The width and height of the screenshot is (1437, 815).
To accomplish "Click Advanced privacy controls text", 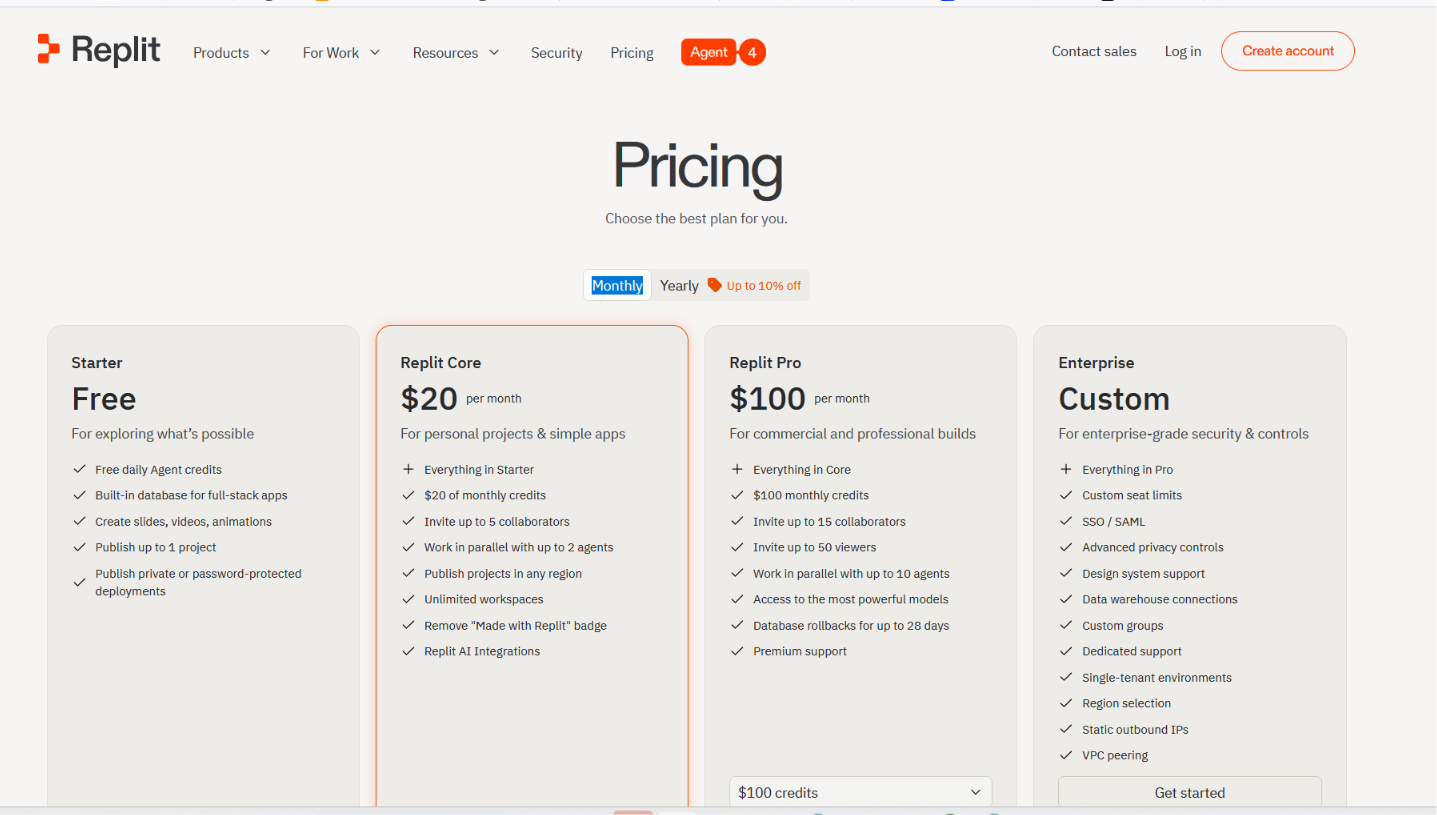I will [x=1153, y=547].
